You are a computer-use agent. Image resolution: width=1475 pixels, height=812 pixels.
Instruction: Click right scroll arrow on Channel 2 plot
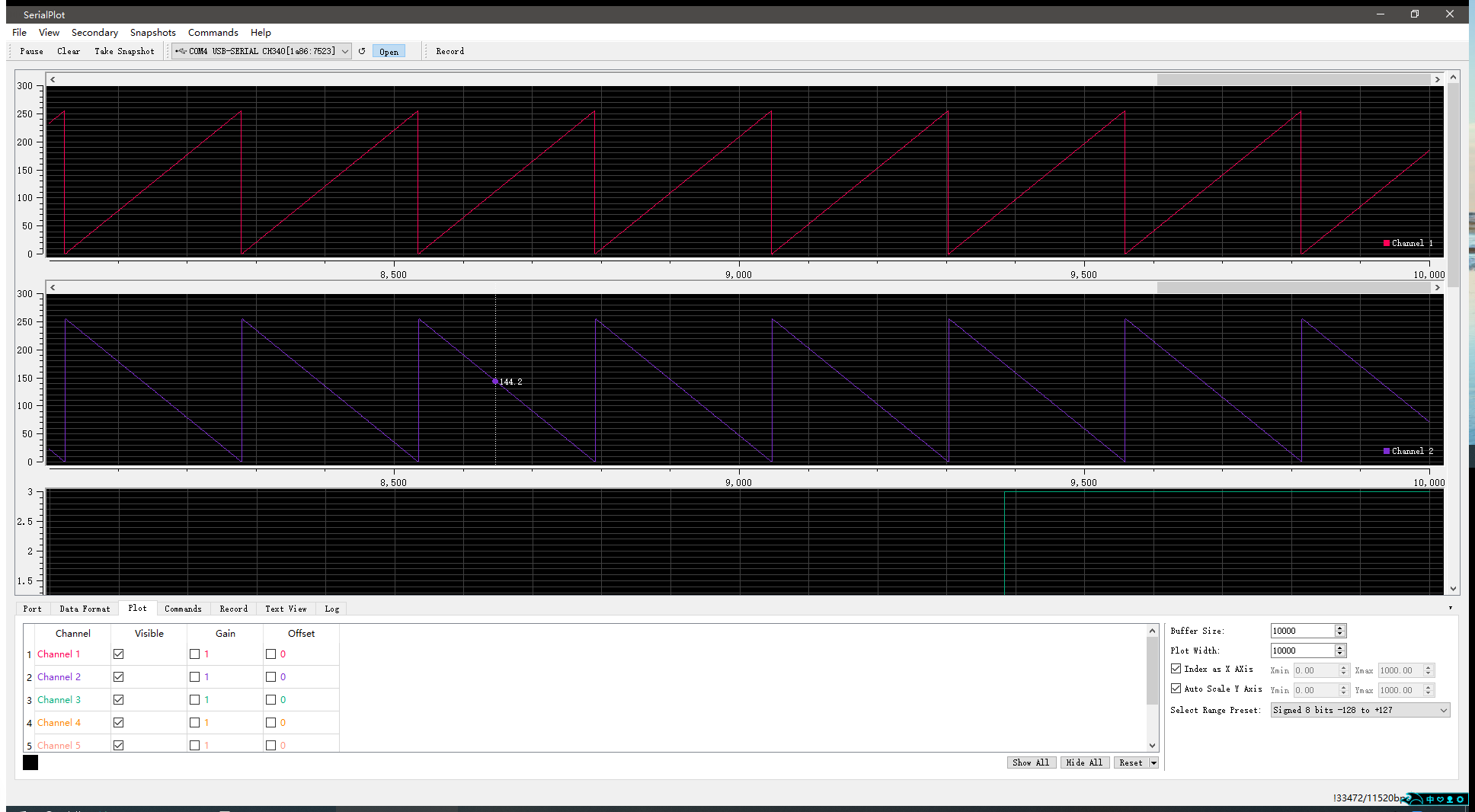click(1437, 287)
